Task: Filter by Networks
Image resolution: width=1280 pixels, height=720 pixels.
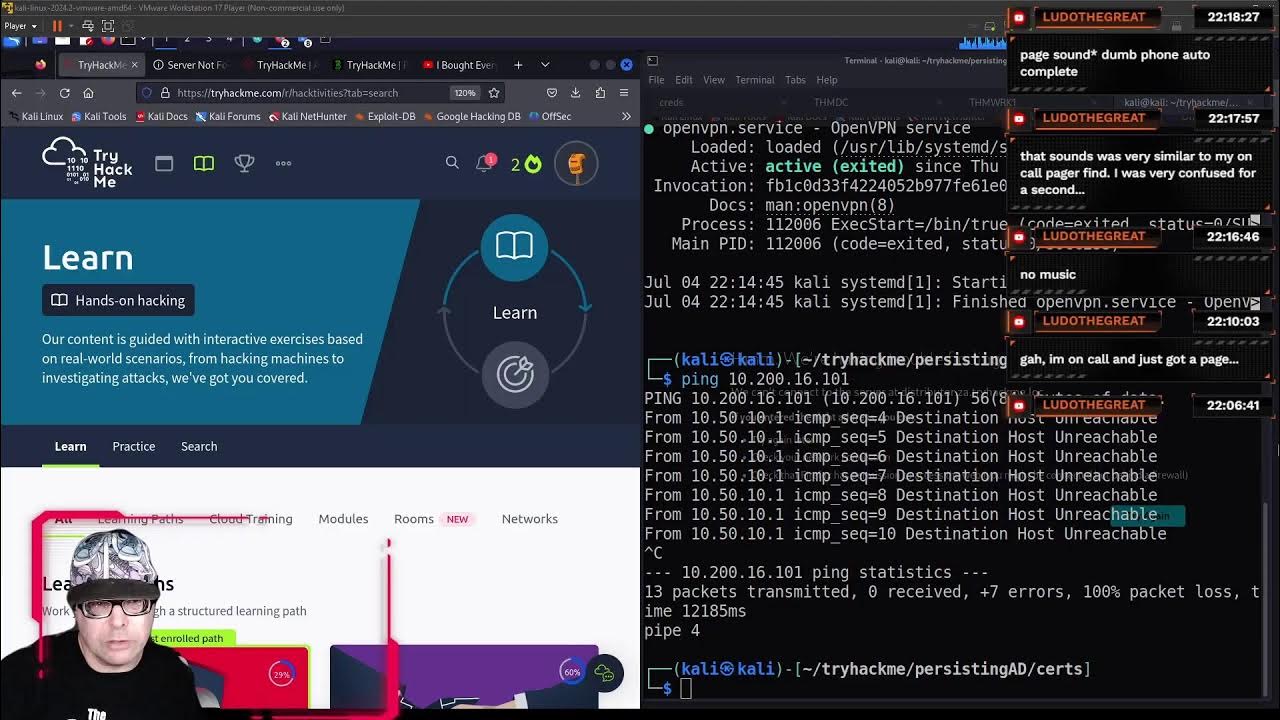Action: pos(530,519)
